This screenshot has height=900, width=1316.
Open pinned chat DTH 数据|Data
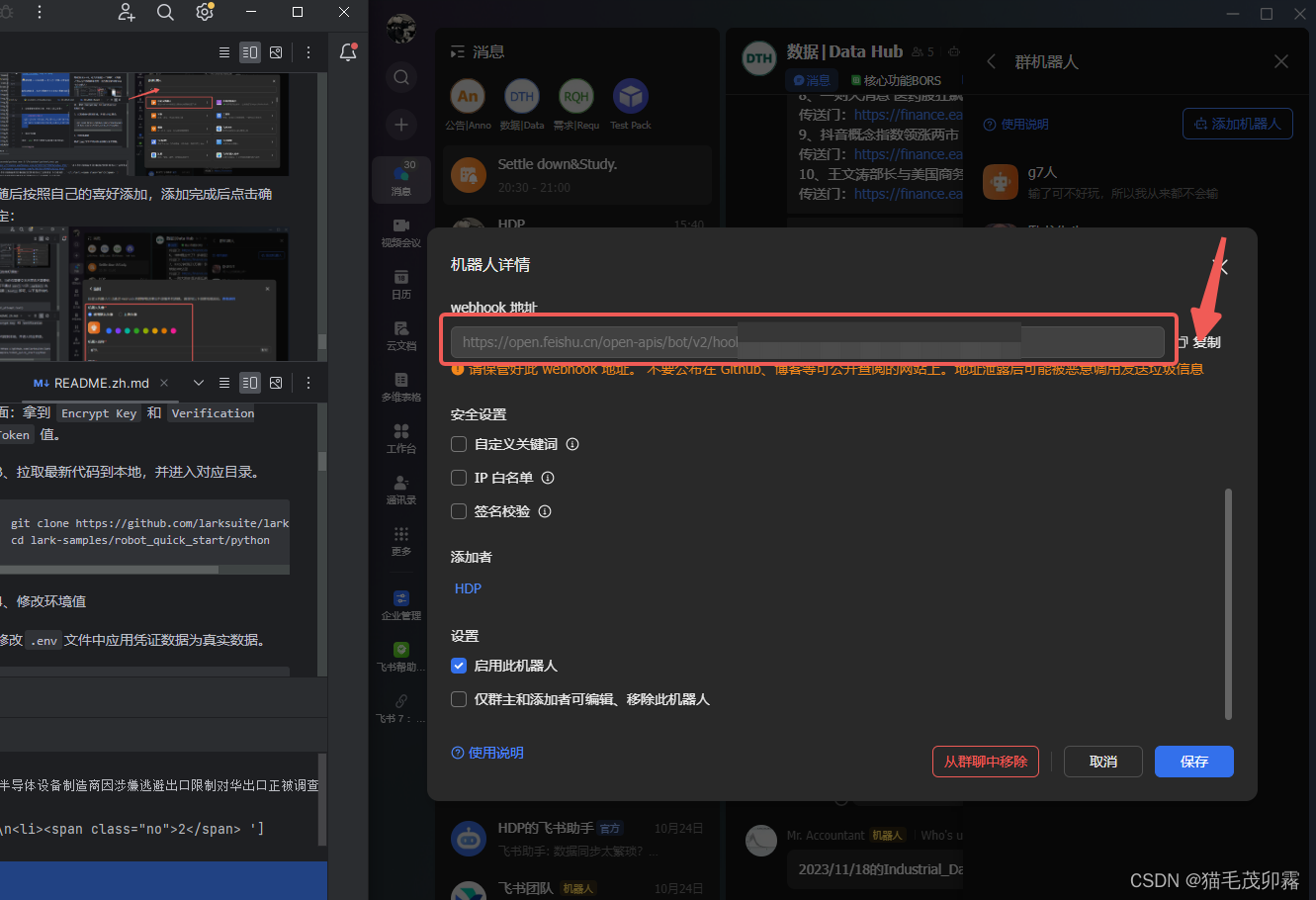tap(522, 105)
